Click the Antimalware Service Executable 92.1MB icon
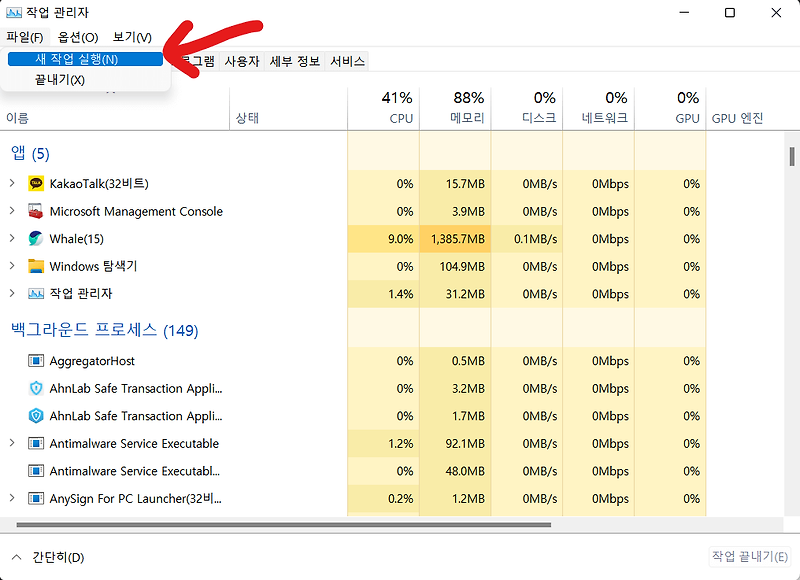The image size is (800, 580). pyautogui.click(x=36, y=444)
